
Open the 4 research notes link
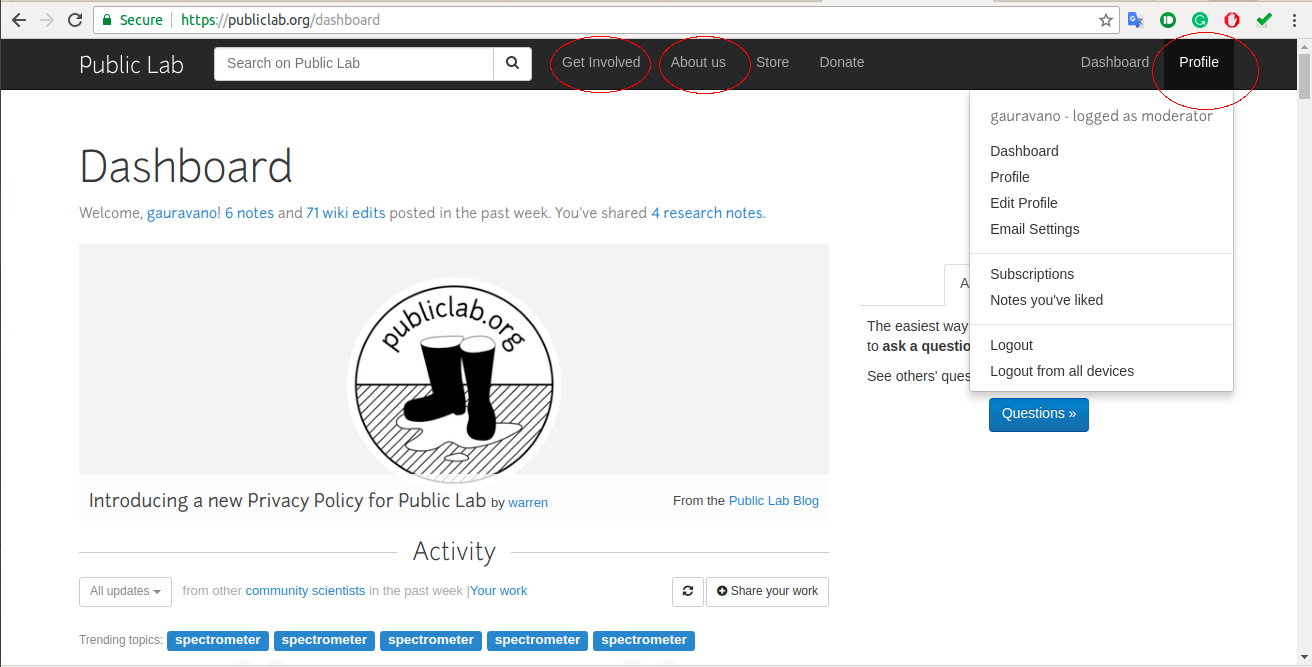[x=706, y=213]
